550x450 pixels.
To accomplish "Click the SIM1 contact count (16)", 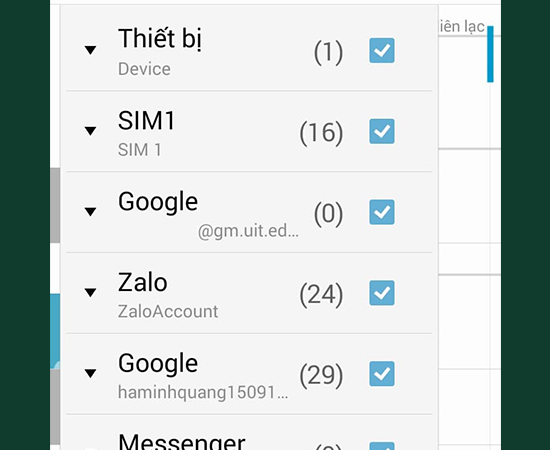I will click(321, 132).
